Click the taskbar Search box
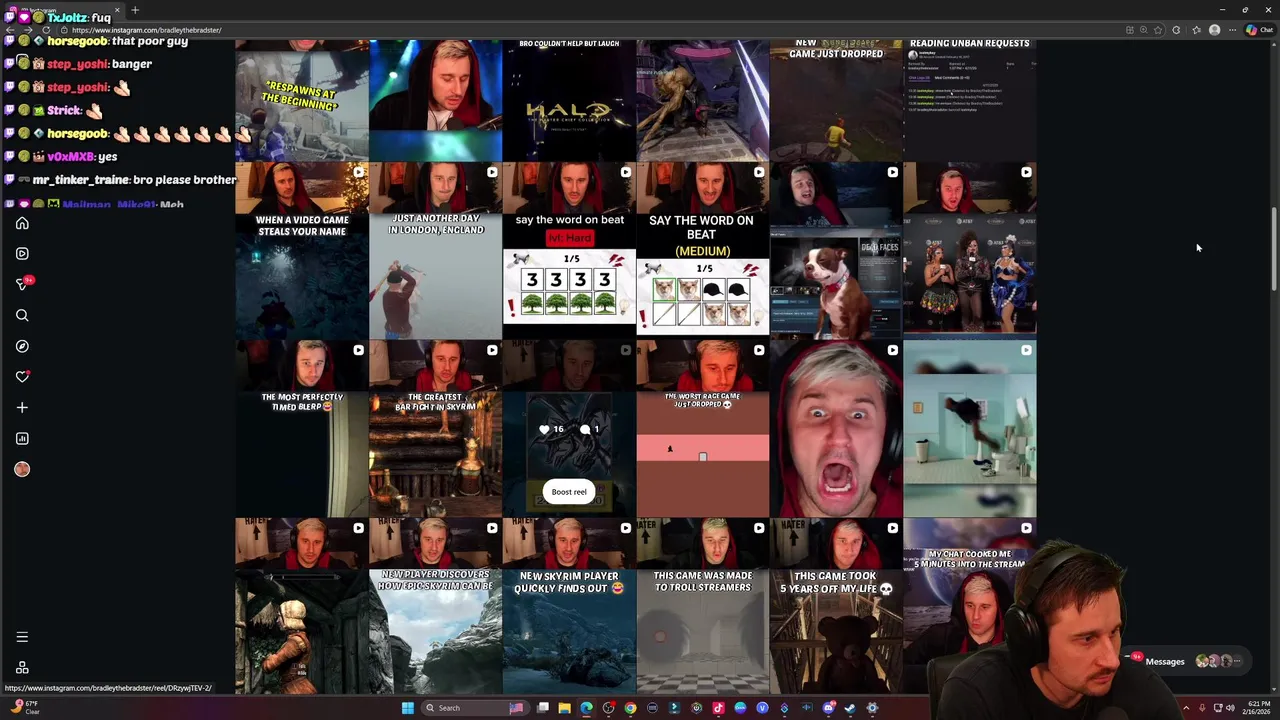The image size is (1280, 720). [x=474, y=708]
